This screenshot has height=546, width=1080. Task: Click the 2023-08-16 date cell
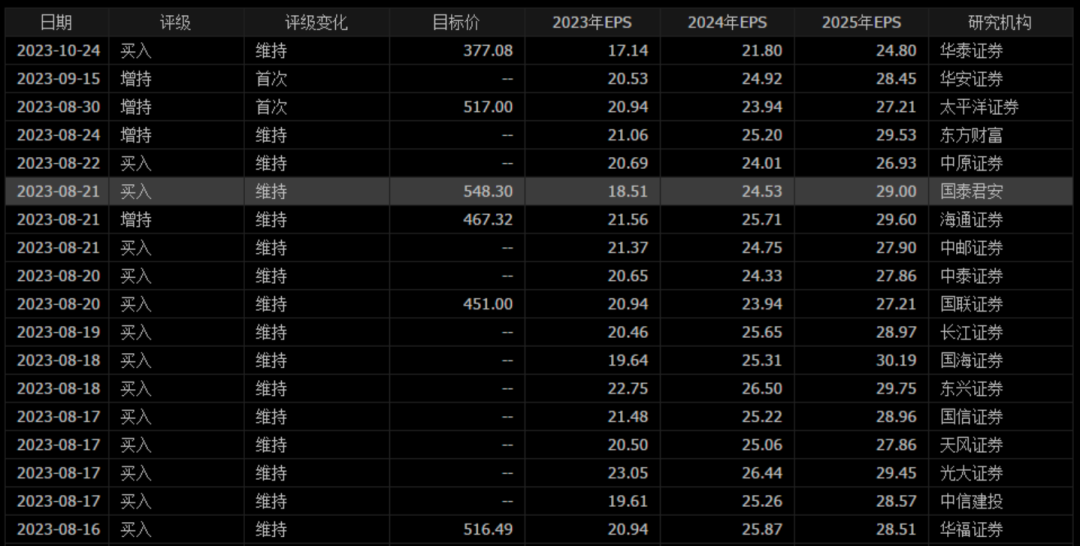(x=59, y=530)
